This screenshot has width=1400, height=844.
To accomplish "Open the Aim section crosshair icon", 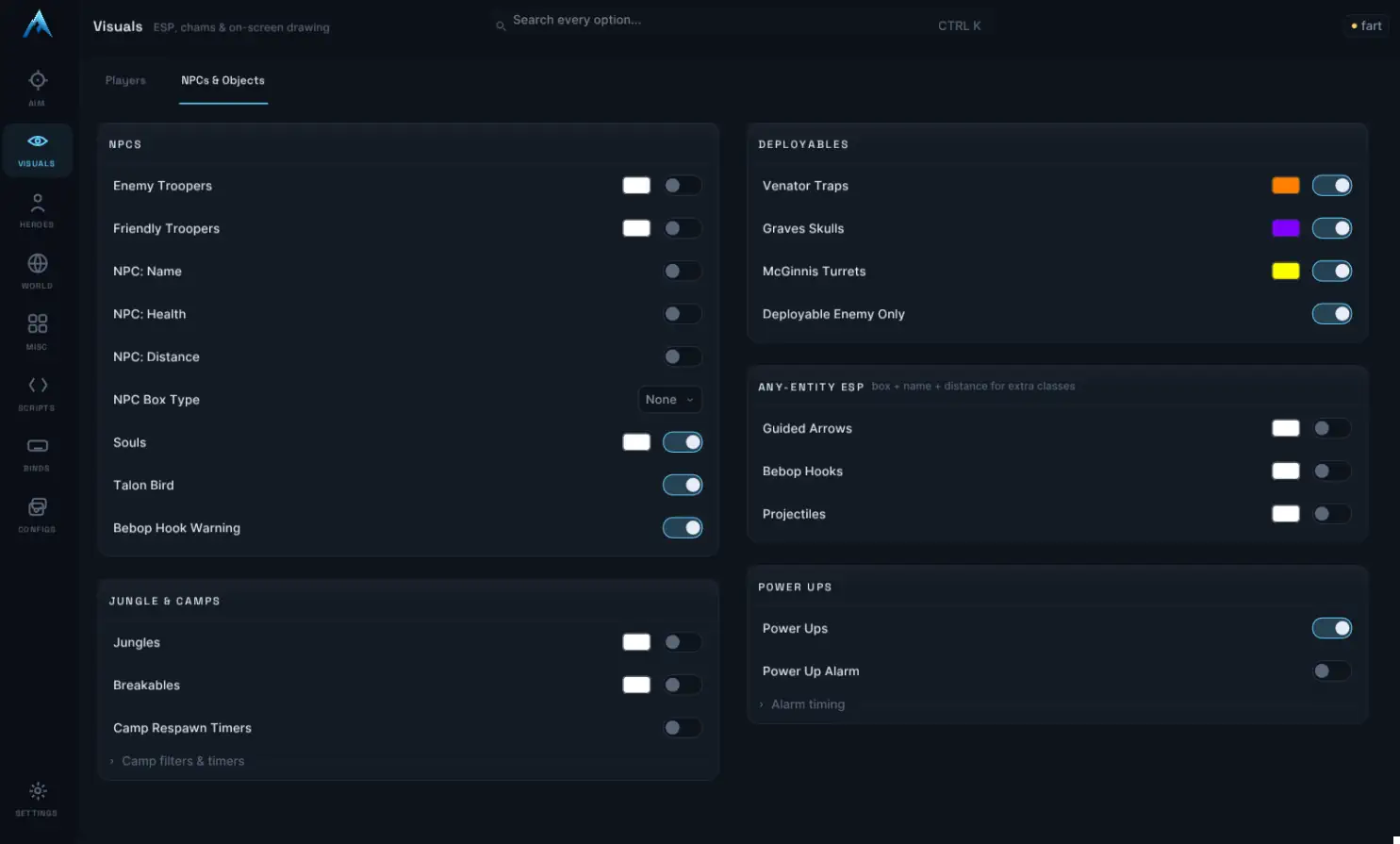I will [x=37, y=80].
